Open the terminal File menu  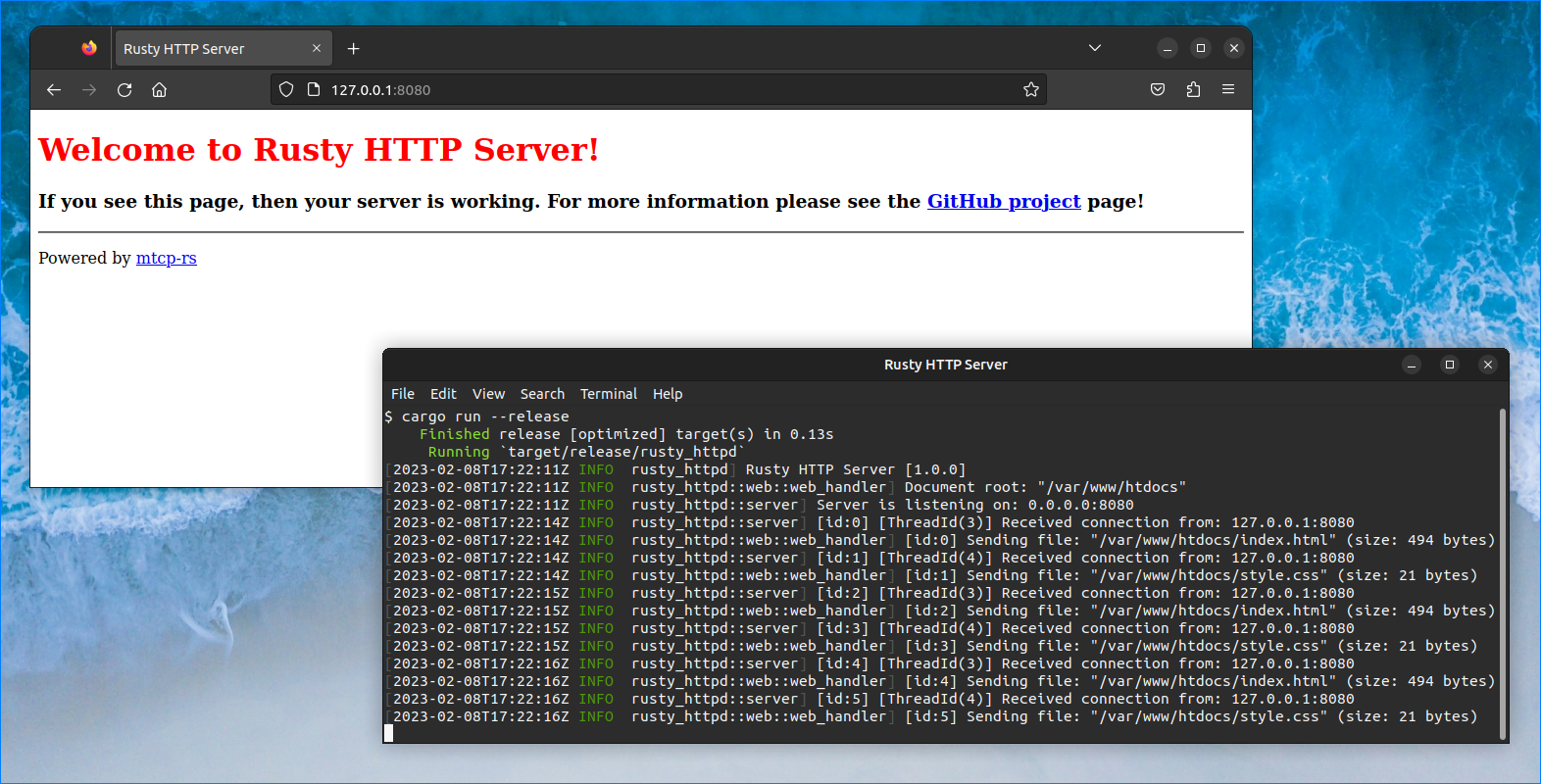pos(403,394)
